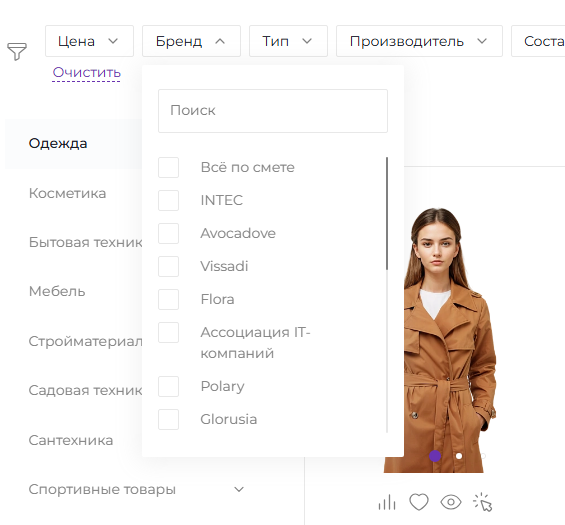
Task: Click the filter funnel icon
Action: click(17, 52)
